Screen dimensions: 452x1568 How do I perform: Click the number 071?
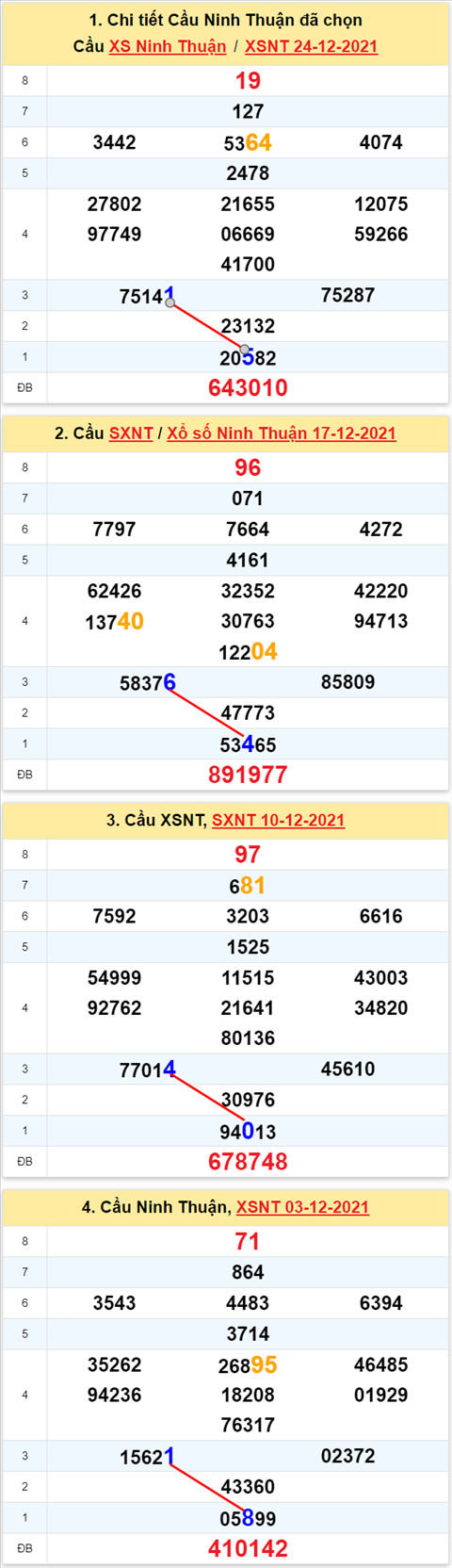(248, 498)
